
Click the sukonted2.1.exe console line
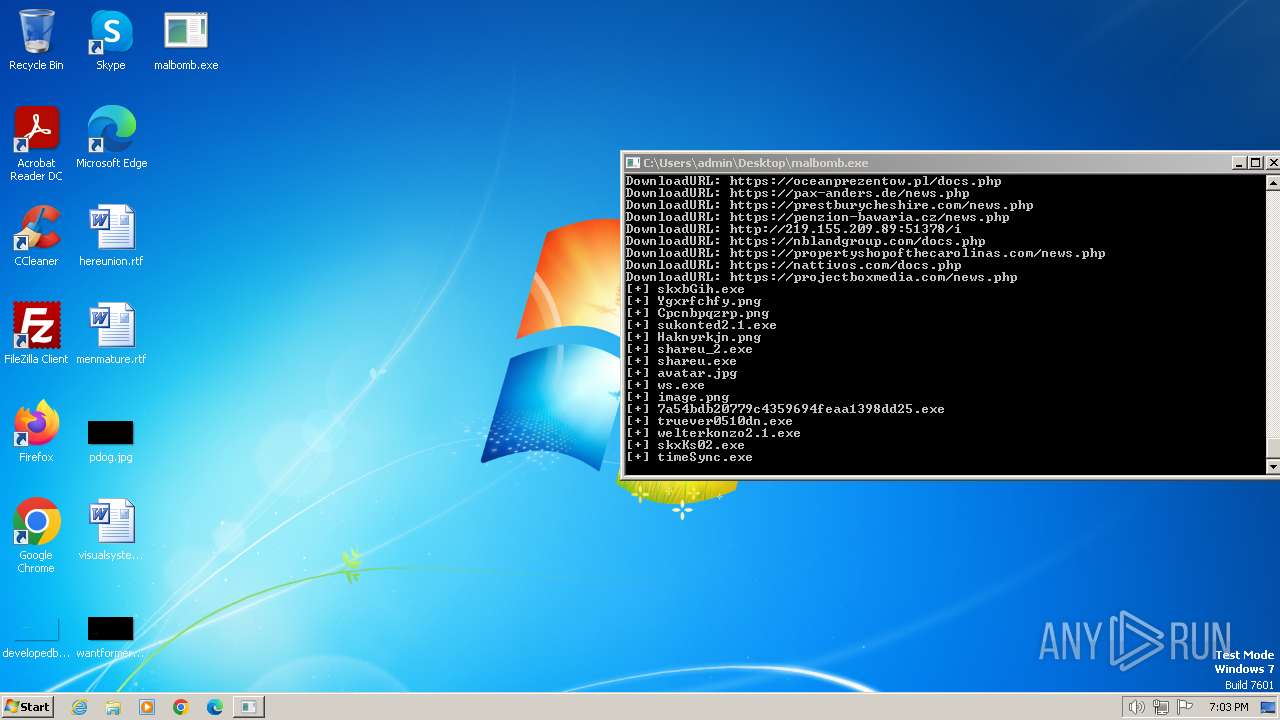tap(701, 325)
